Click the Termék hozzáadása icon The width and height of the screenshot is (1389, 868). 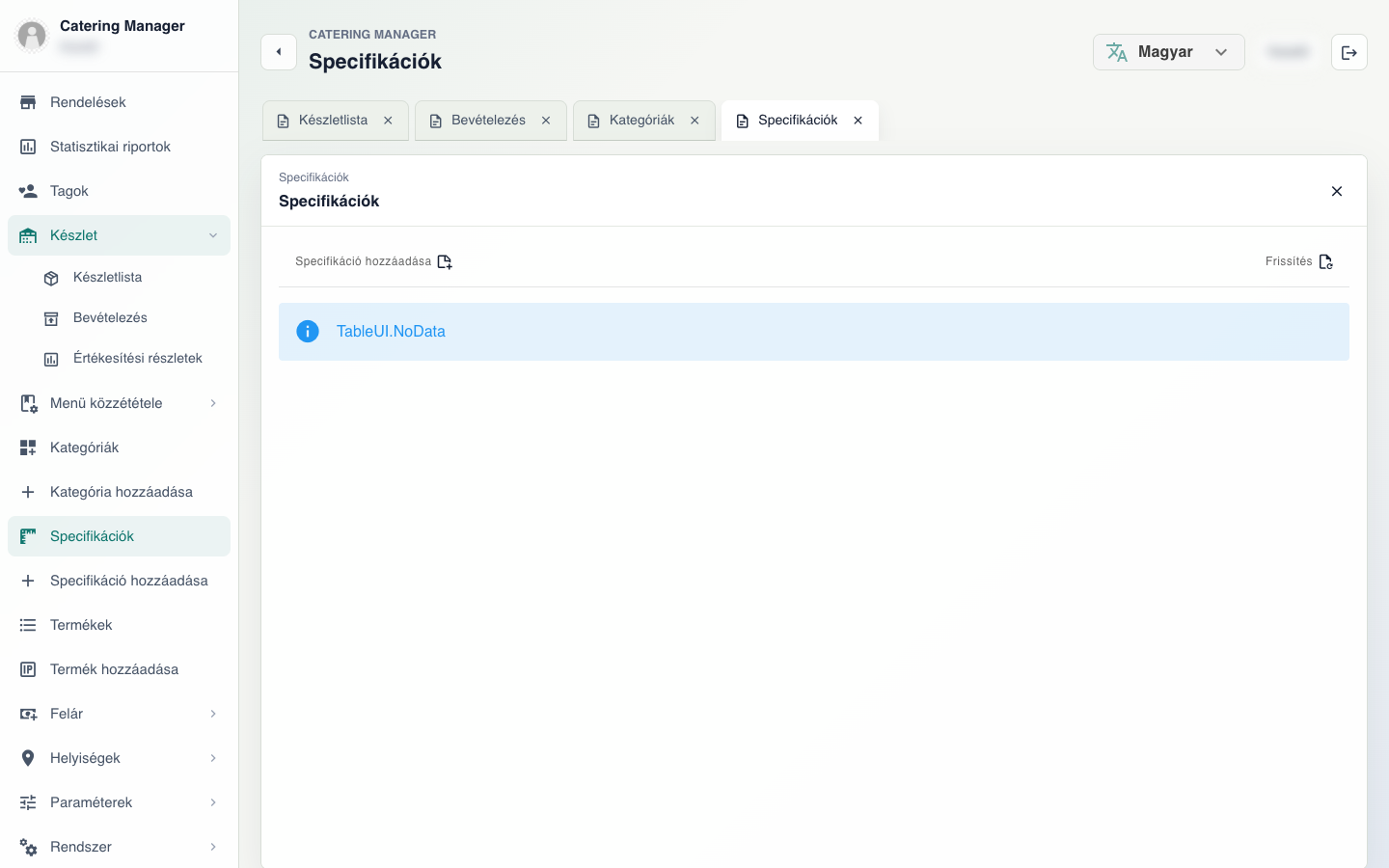click(28, 669)
